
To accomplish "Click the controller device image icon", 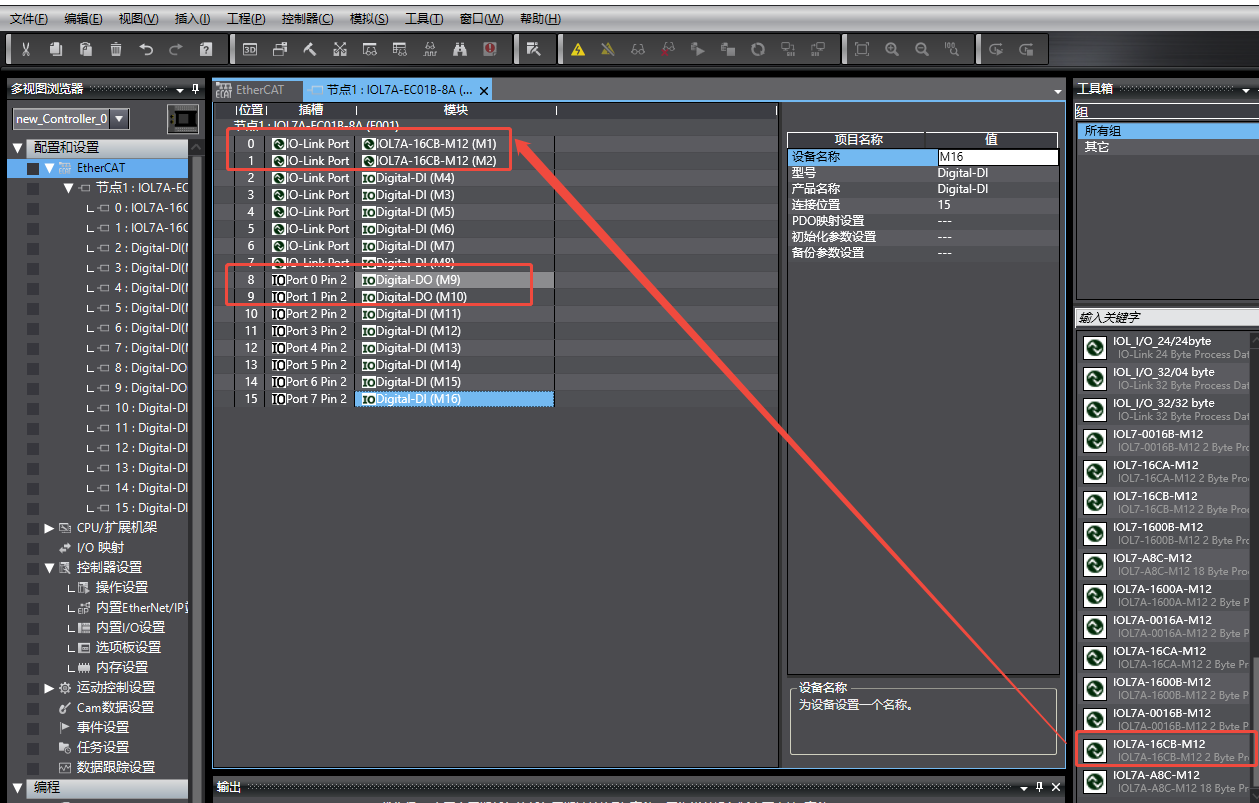I will (182, 119).
